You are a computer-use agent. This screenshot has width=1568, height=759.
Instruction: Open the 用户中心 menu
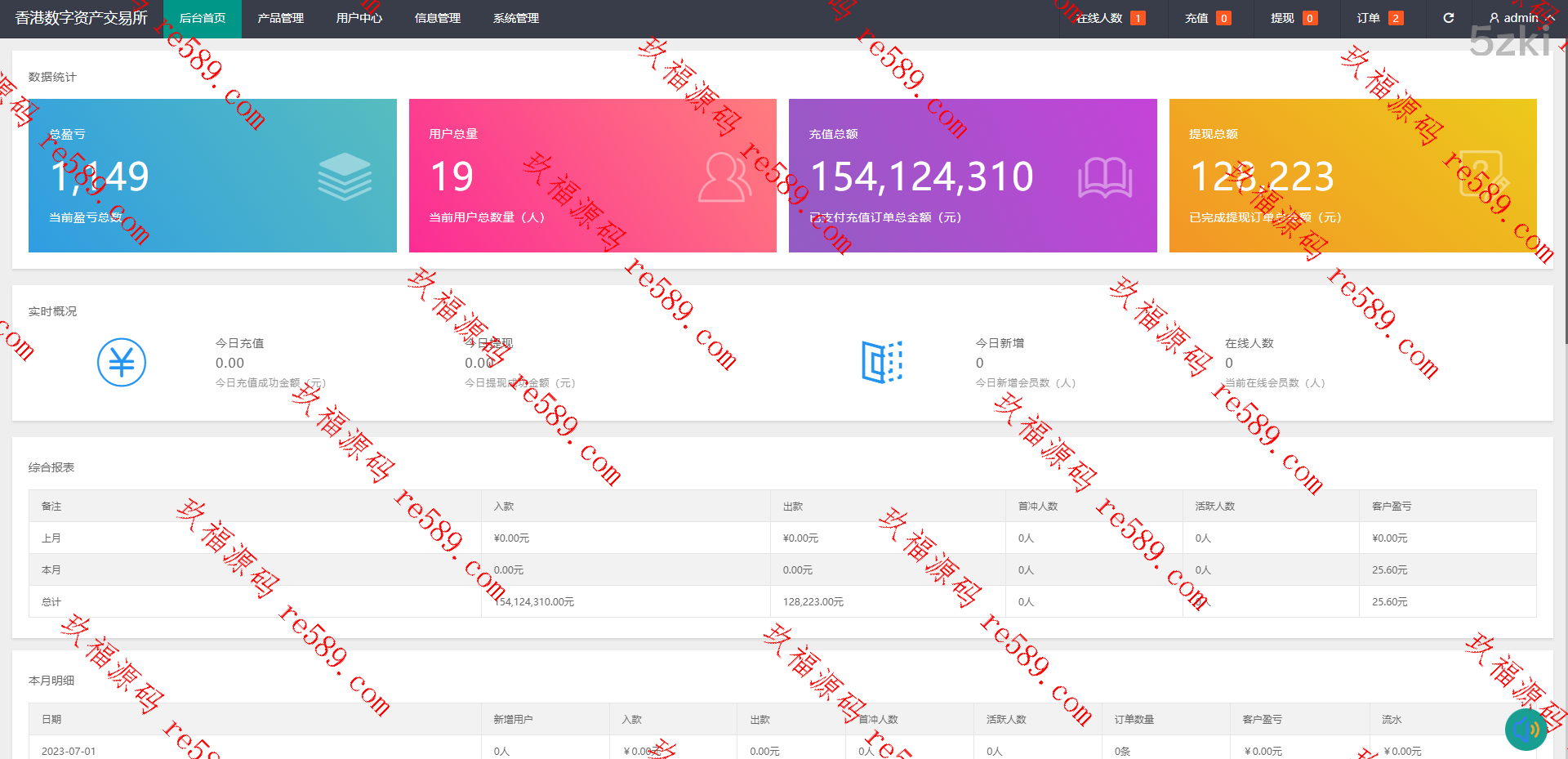[359, 18]
